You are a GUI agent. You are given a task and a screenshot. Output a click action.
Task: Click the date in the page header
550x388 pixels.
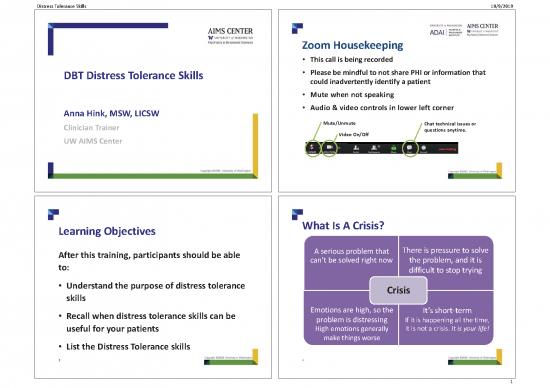[502, 6]
